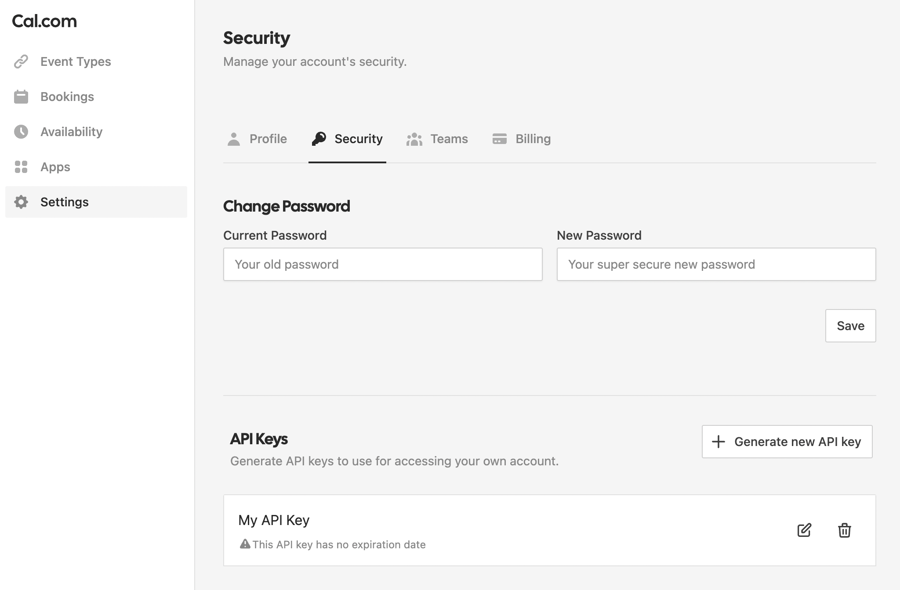The height and width of the screenshot is (590, 900).
Task: Switch to the Profile tab
Action: [x=257, y=138]
